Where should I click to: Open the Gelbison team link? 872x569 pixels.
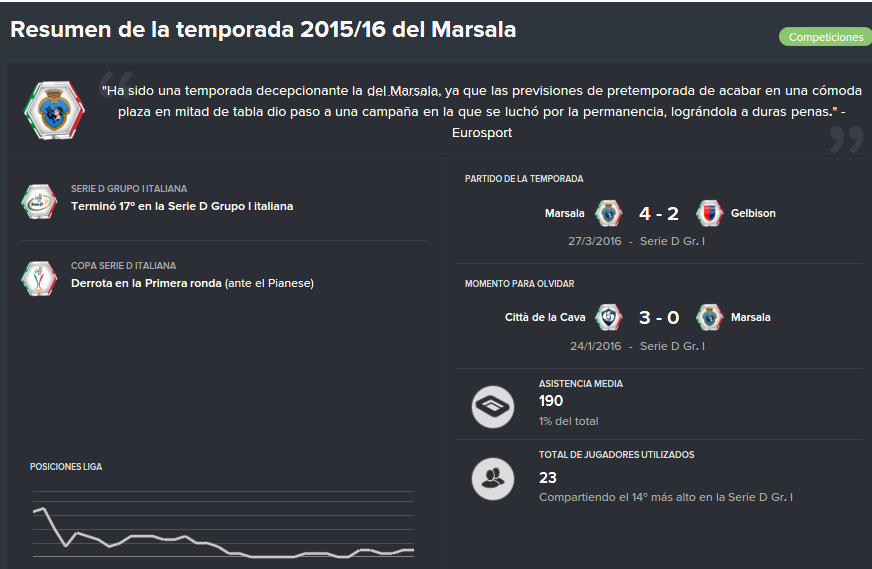coord(753,213)
